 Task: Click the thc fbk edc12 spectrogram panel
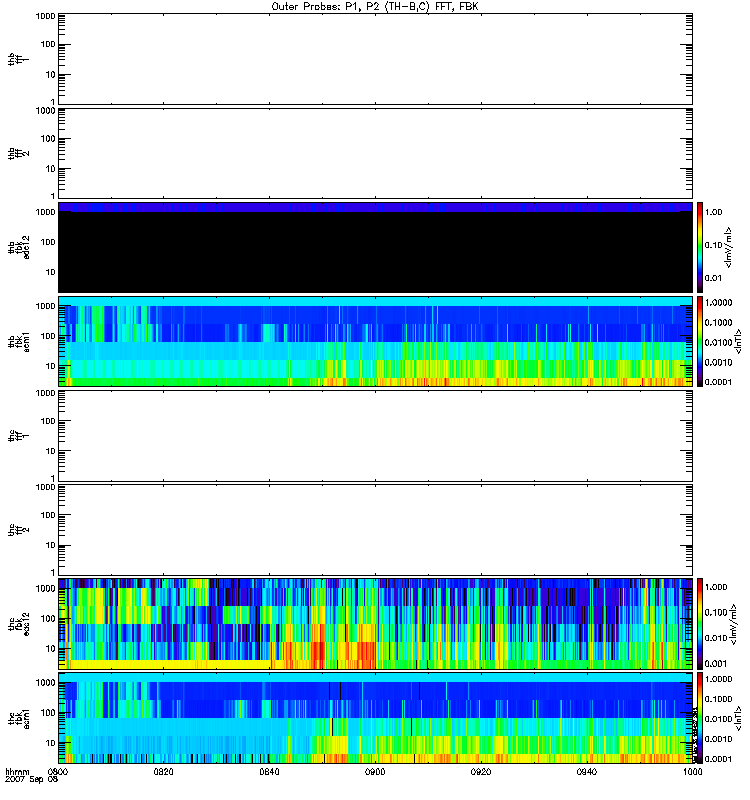point(375,624)
